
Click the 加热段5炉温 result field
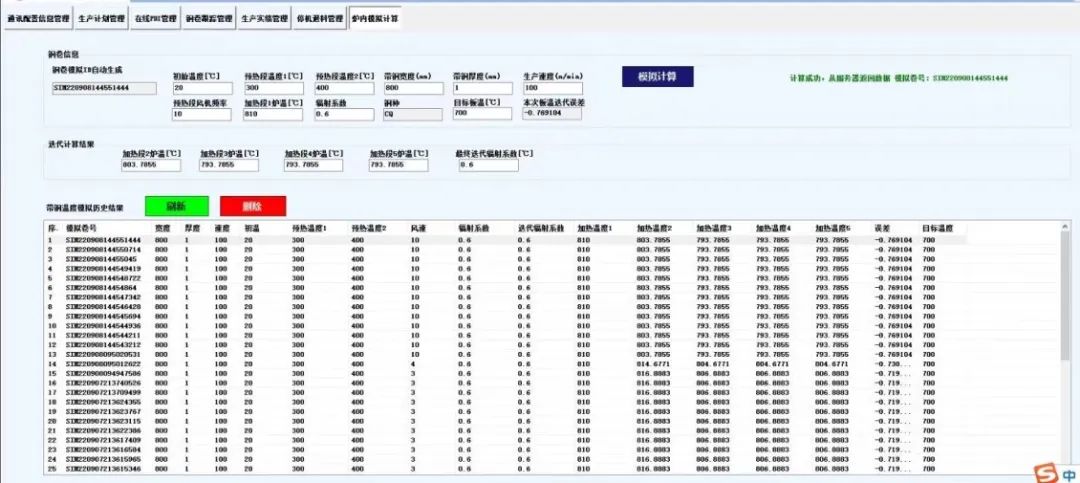398,165
